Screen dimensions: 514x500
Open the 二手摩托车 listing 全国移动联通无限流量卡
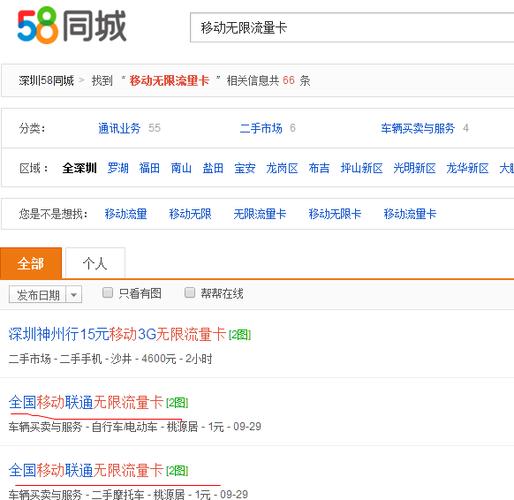tap(86, 470)
